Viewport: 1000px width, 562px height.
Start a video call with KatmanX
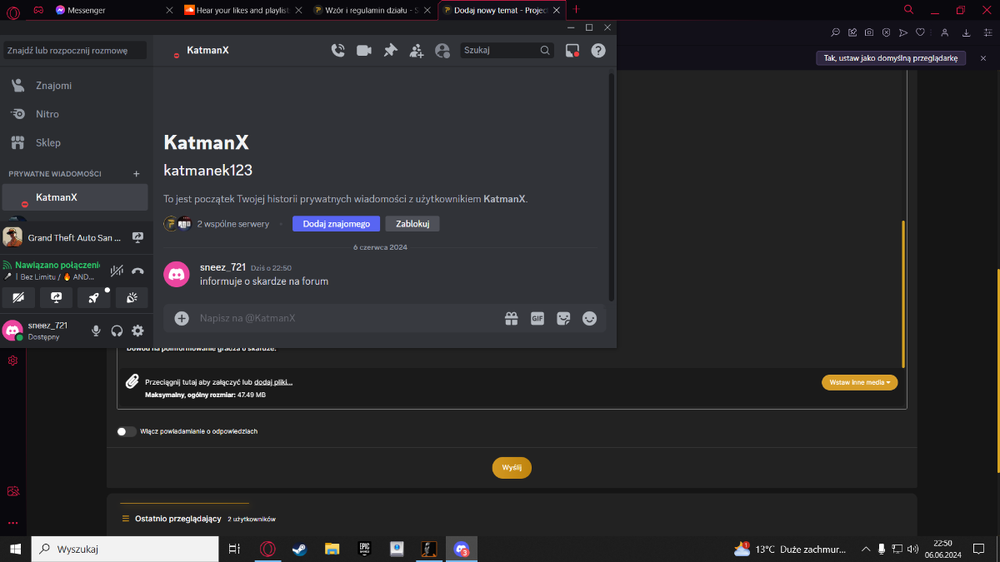pyautogui.click(x=364, y=50)
